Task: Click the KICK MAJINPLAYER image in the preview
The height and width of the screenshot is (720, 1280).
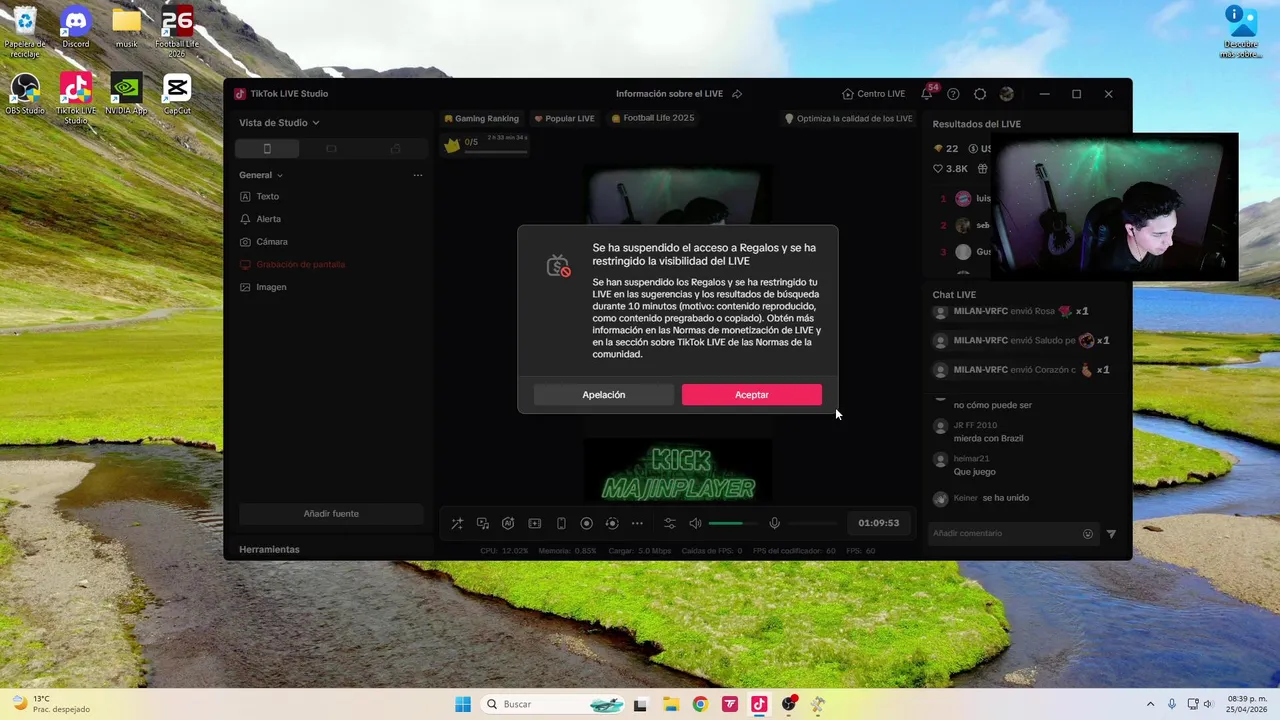Action: point(678,471)
